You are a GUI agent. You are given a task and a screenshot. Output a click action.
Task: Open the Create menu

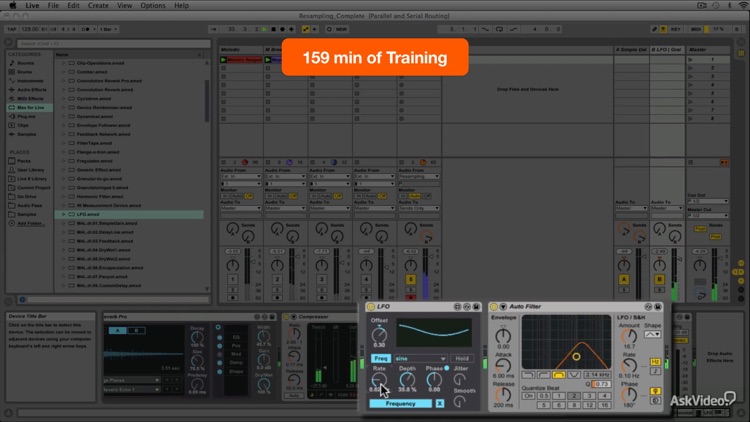click(x=98, y=5)
